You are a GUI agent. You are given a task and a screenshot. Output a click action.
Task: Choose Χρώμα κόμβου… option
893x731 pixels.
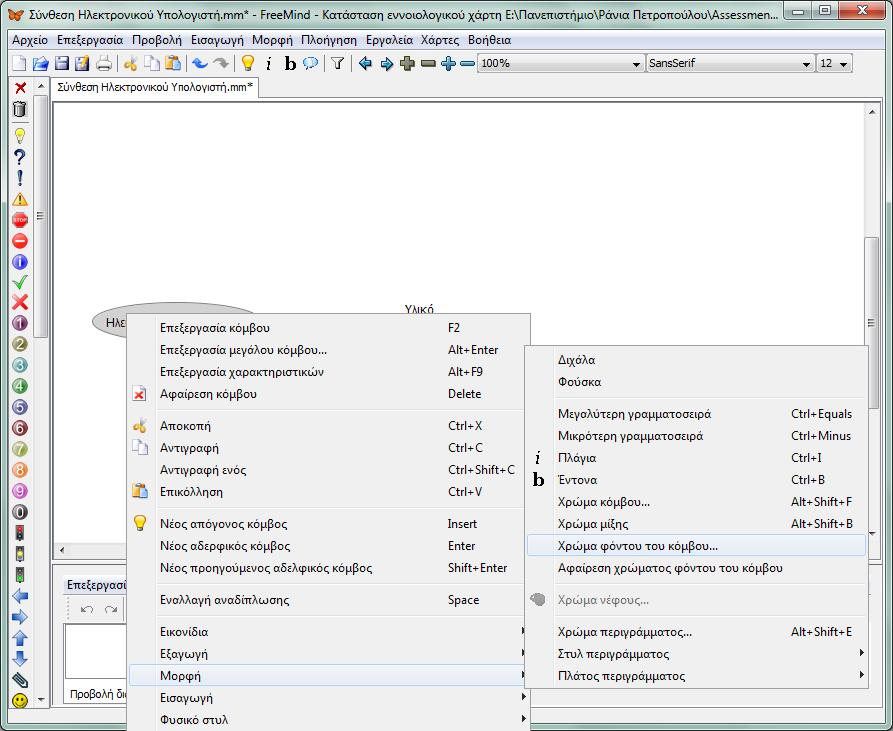(696, 502)
